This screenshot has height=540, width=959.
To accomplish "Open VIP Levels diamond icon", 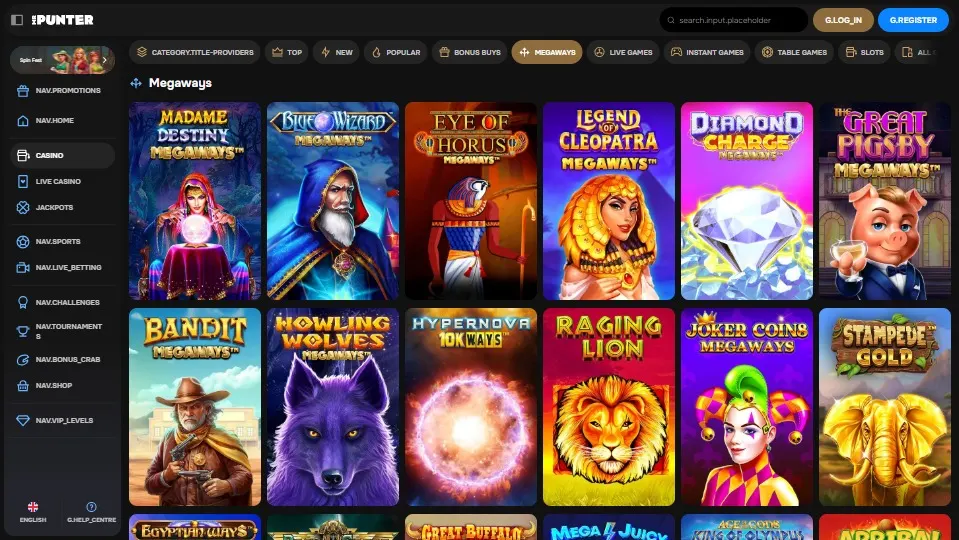I will tap(23, 421).
